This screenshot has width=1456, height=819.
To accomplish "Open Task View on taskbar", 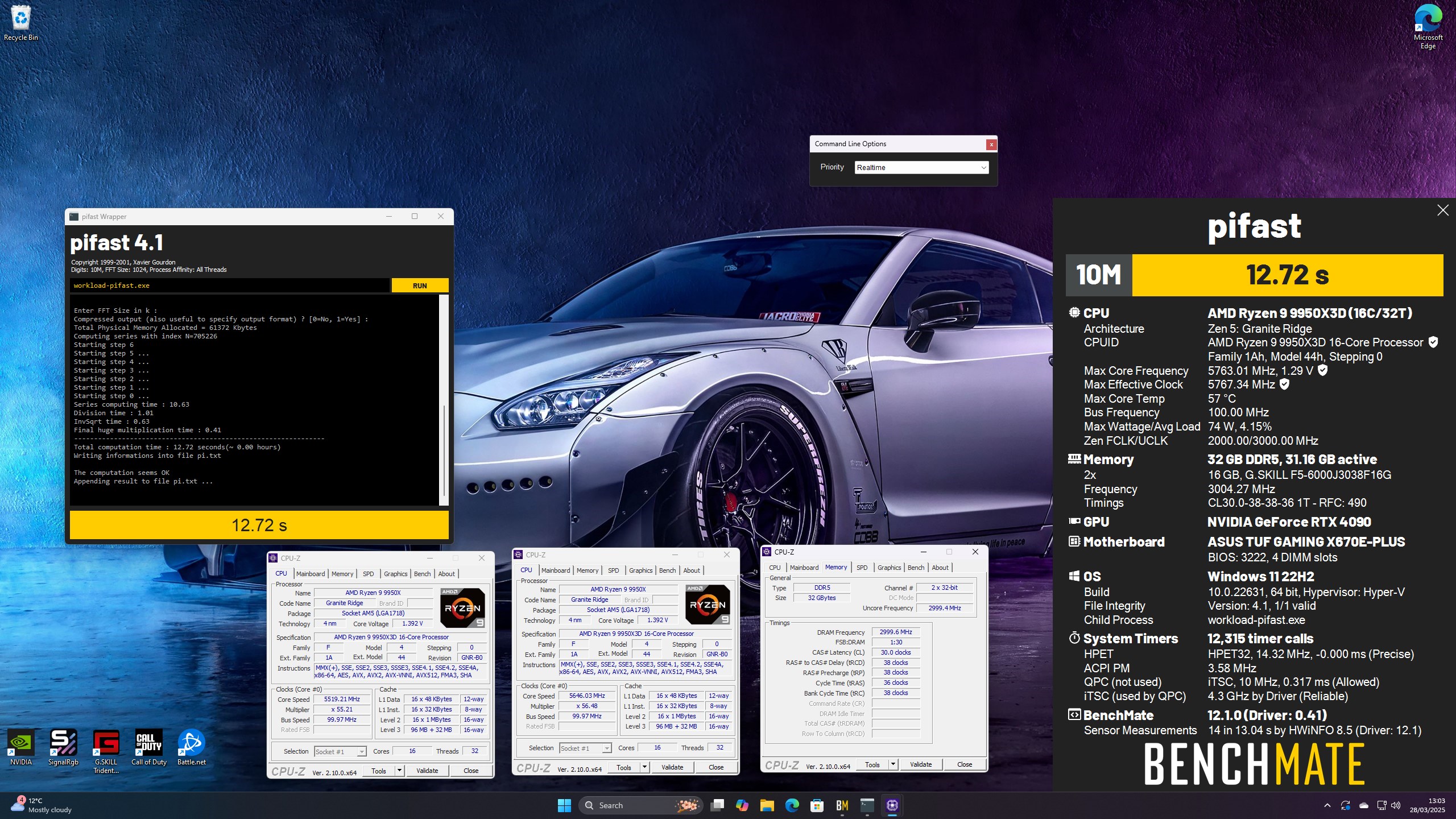I will click(717, 805).
